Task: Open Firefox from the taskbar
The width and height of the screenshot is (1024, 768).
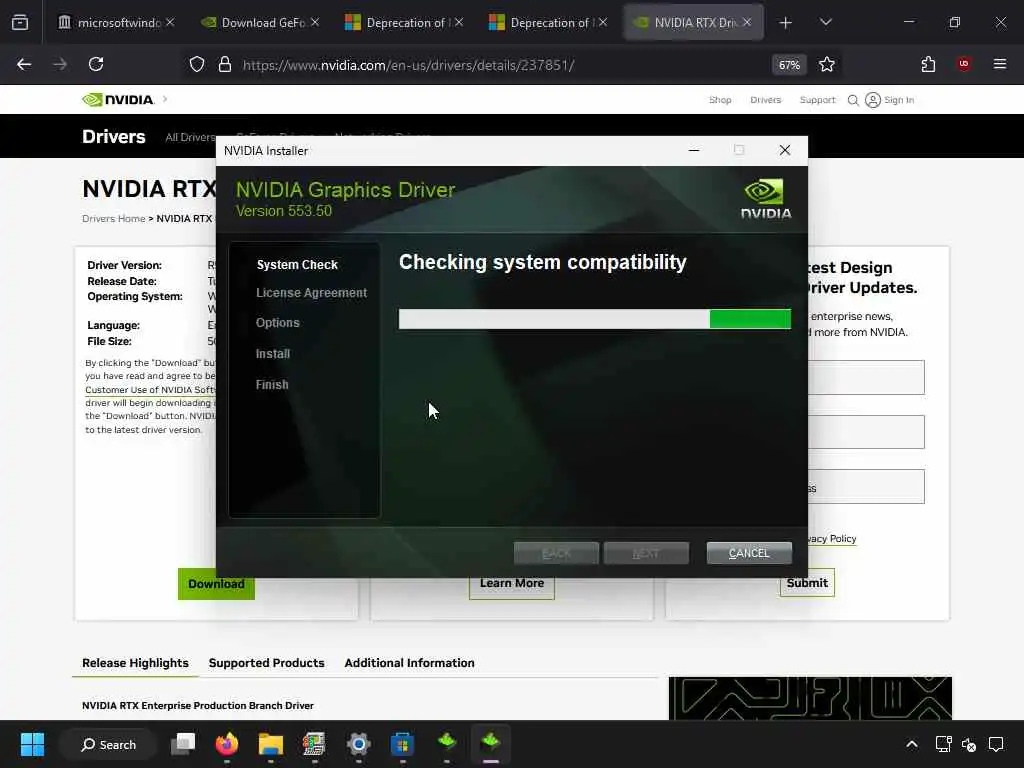Action: pyautogui.click(x=227, y=744)
